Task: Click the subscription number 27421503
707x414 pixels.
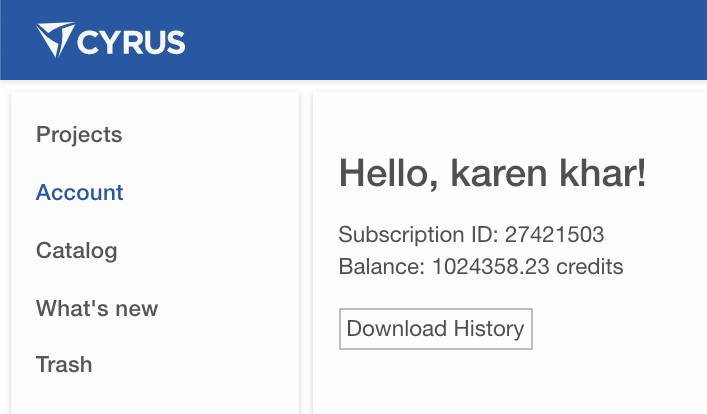Action: pos(554,235)
